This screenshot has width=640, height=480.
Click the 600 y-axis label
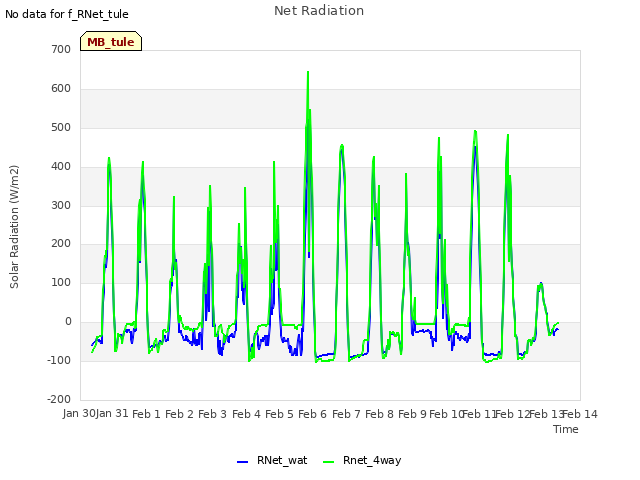(x=61, y=89)
